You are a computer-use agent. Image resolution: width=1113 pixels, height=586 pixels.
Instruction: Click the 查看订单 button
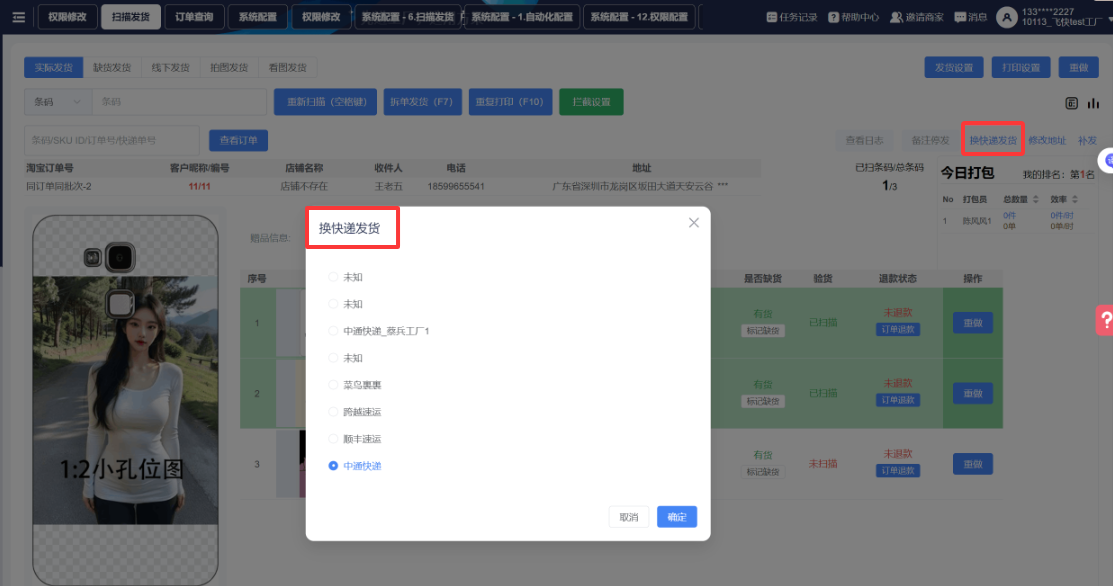(238, 140)
